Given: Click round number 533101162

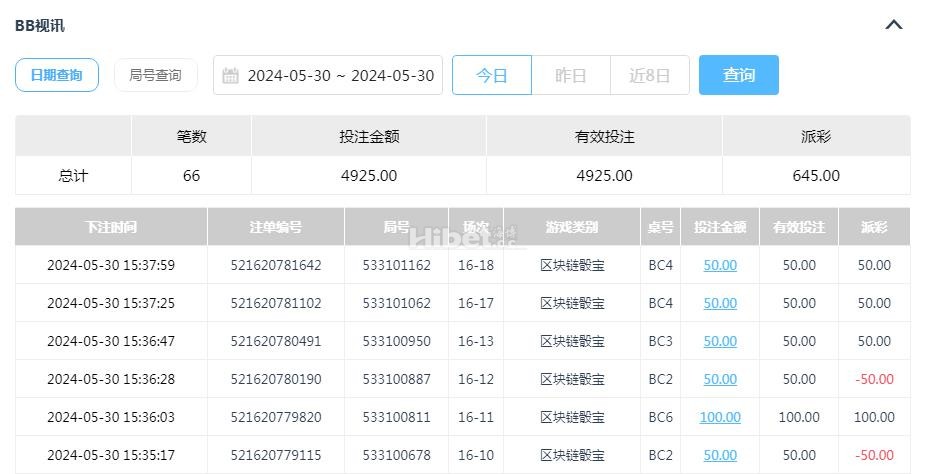Looking at the screenshot, I should click(397, 265).
